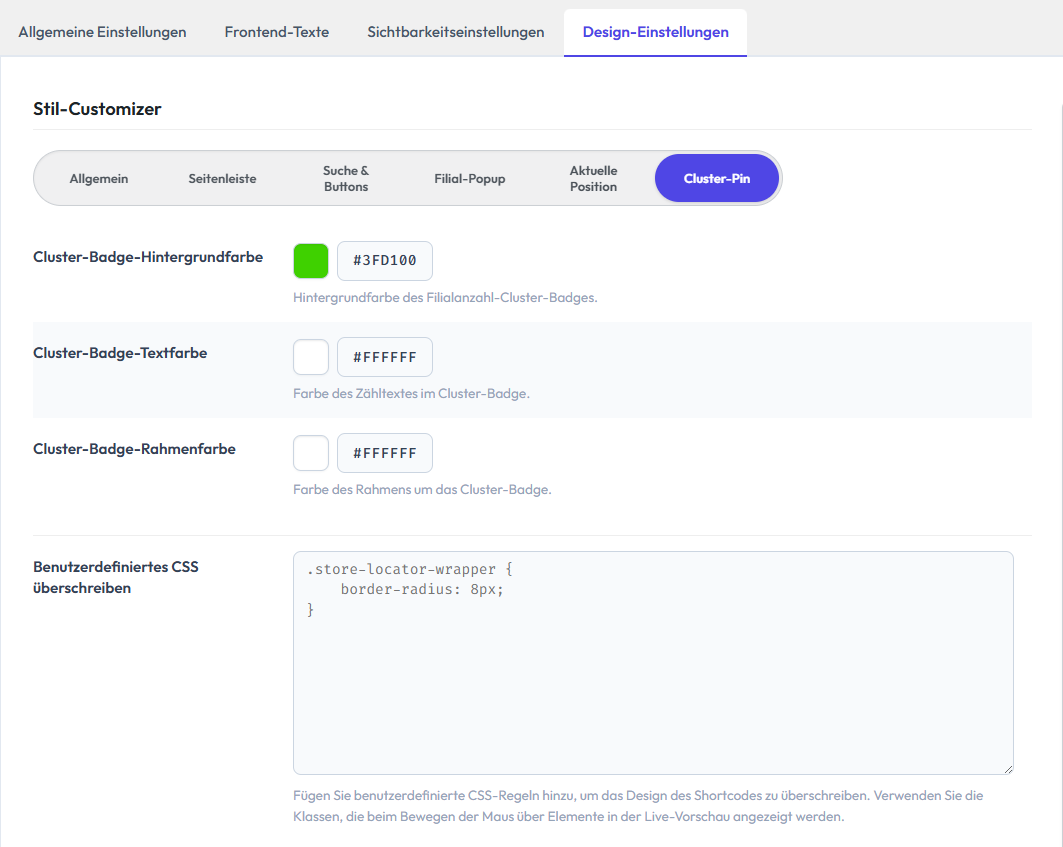Select the Design-Einstellungen tab
1063x847 pixels.
click(x=656, y=32)
